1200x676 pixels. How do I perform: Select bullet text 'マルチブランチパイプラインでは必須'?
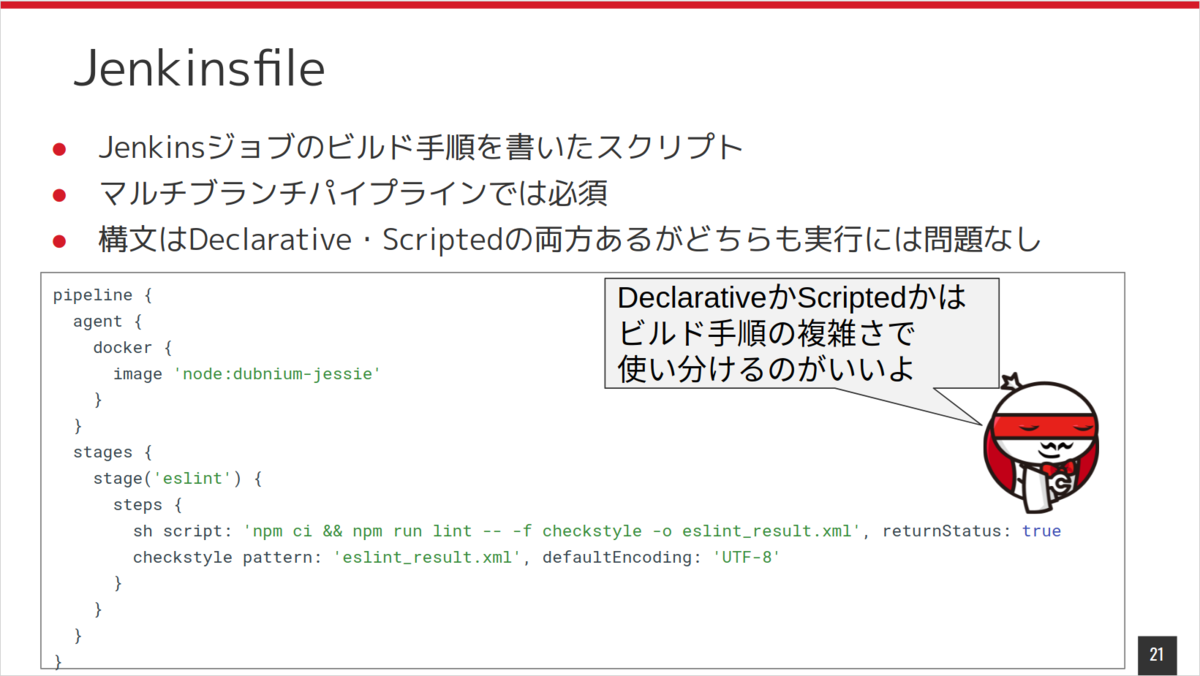(x=353, y=193)
